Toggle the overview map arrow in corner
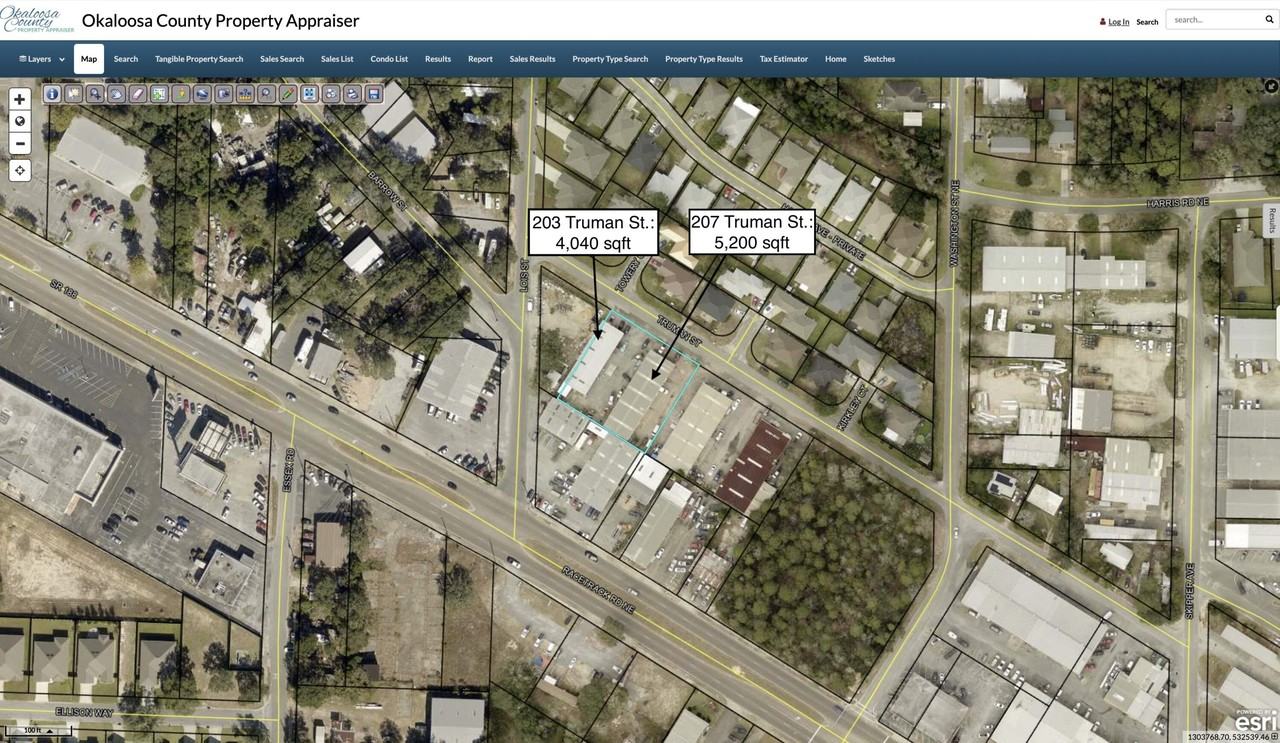The width and height of the screenshot is (1280, 743). pyautogui.click(x=1271, y=86)
